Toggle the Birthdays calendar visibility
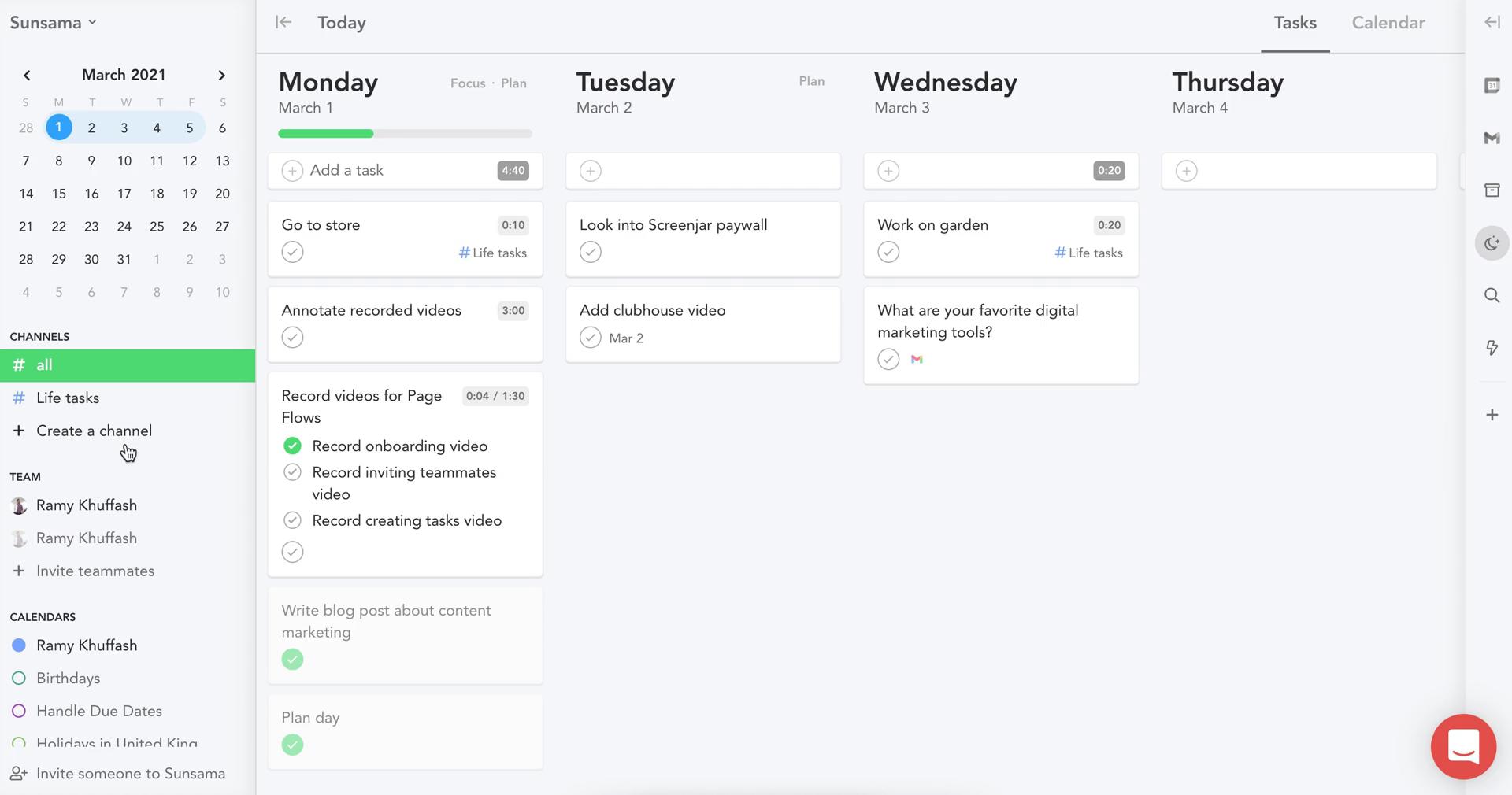This screenshot has width=1512, height=795. coord(19,679)
